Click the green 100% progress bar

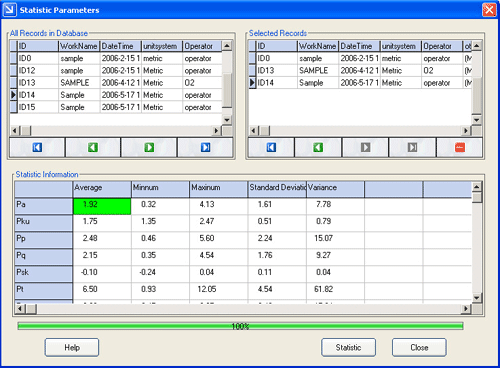pyautogui.click(x=240, y=326)
